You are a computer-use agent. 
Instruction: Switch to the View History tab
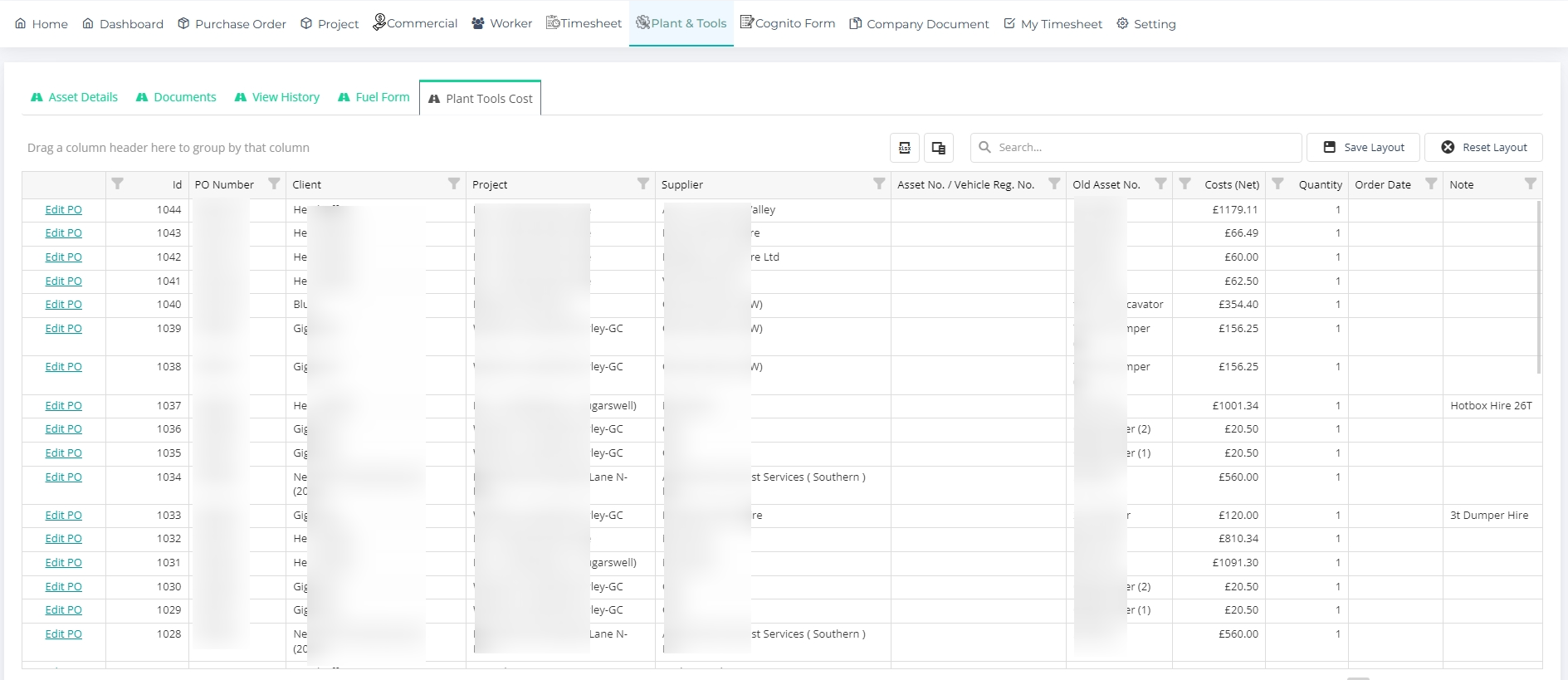pyautogui.click(x=277, y=97)
